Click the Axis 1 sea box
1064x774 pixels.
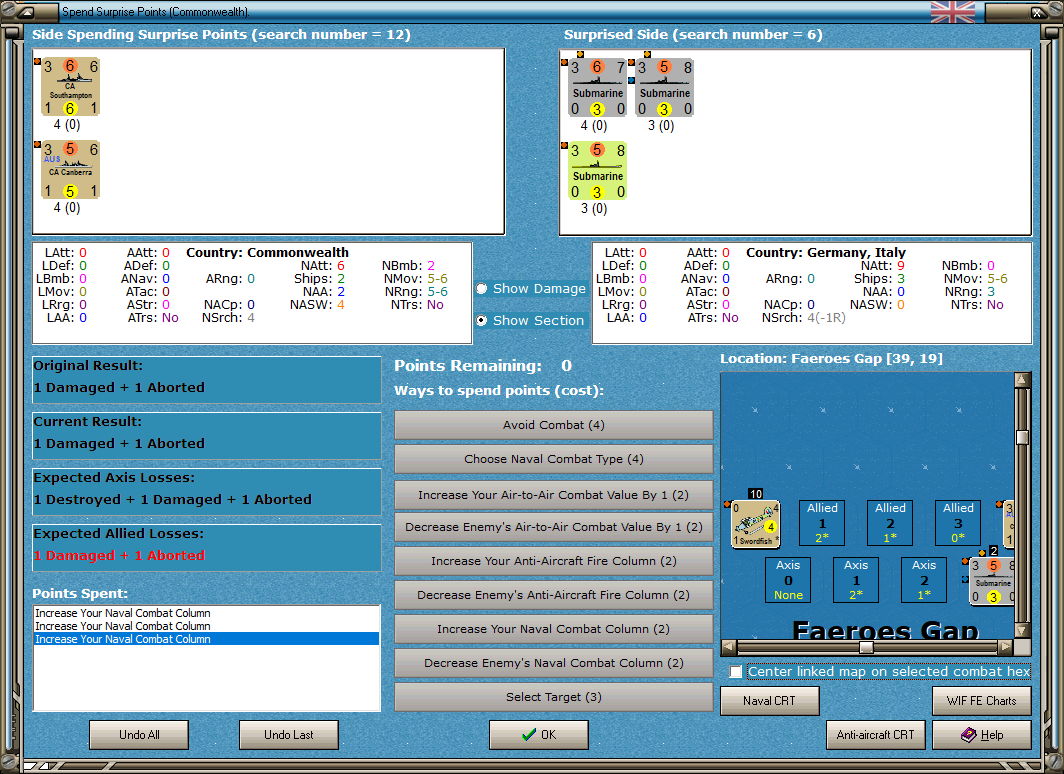coord(856,580)
